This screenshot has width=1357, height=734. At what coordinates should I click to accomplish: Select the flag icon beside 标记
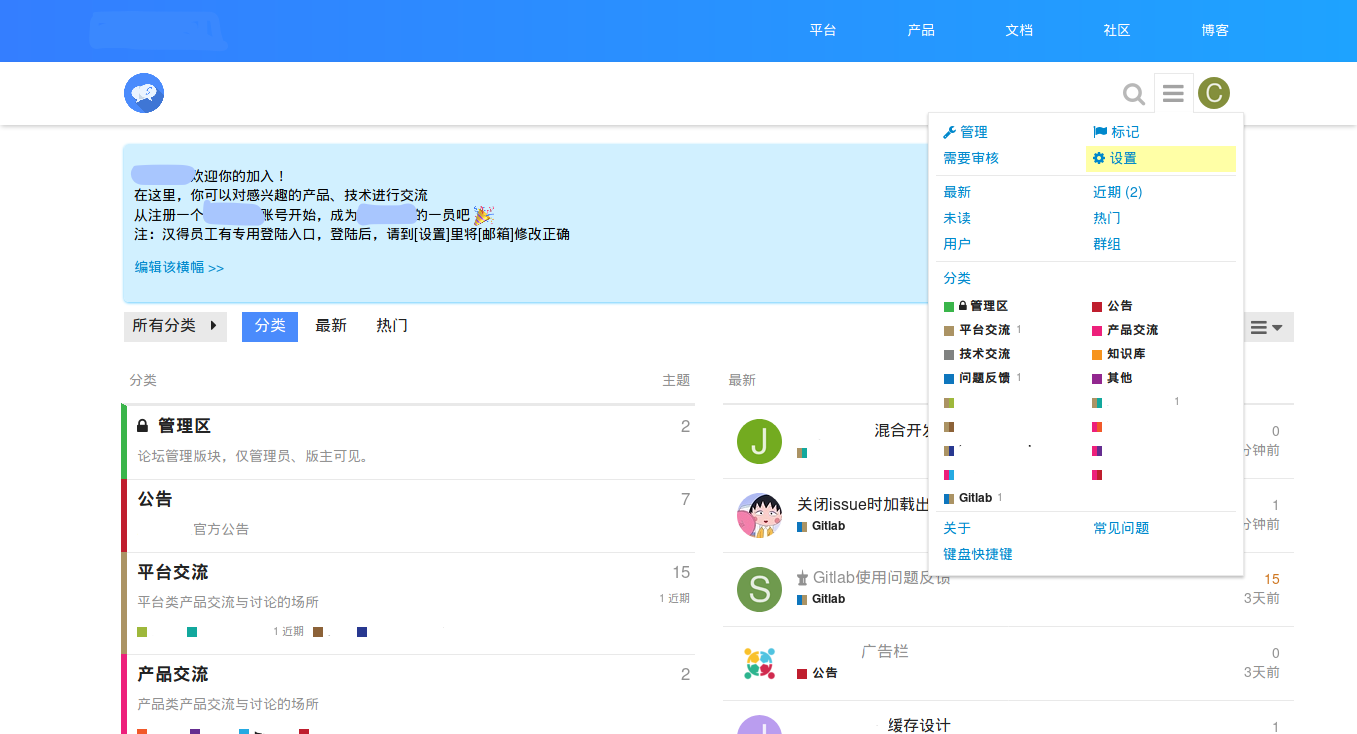tap(1098, 131)
